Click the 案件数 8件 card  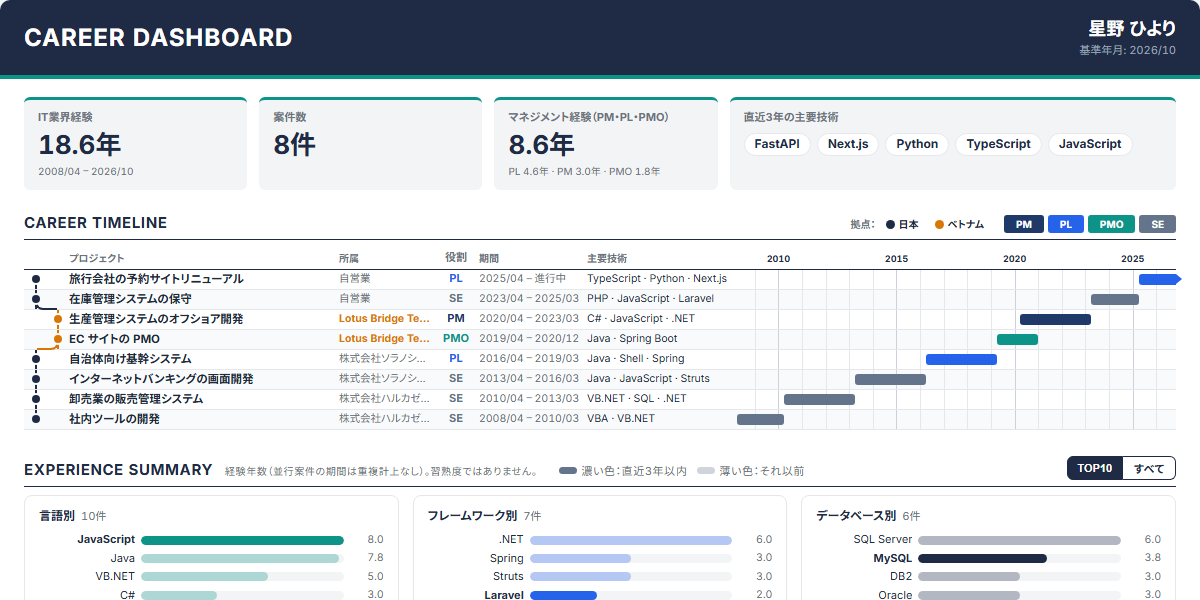pos(370,144)
